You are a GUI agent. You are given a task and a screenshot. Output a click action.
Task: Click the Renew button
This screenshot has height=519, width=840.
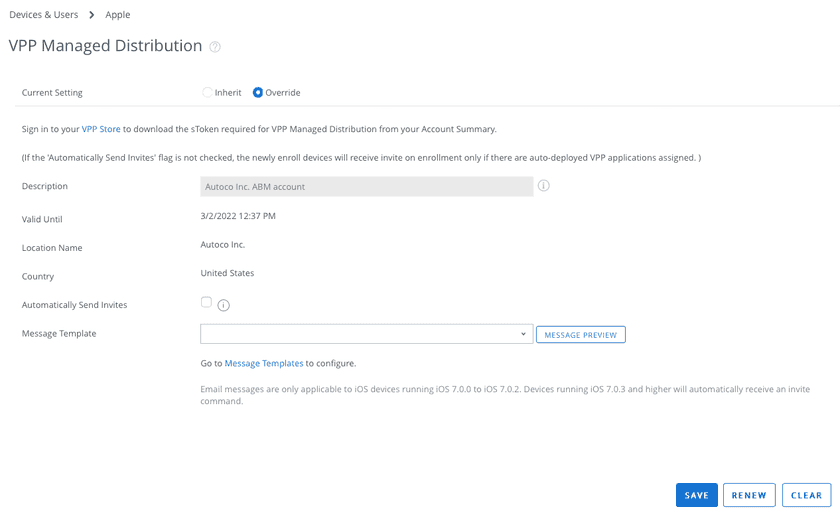click(749, 495)
